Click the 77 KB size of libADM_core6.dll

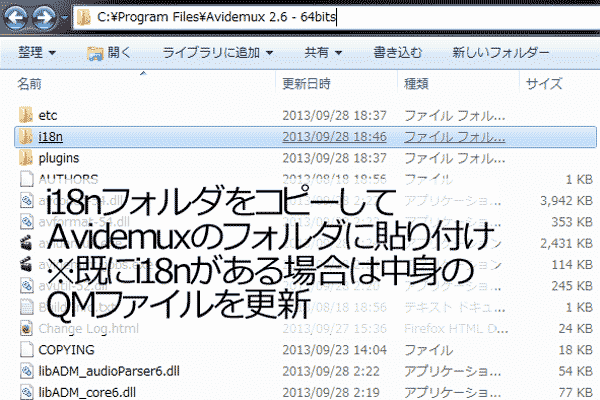[x=576, y=392]
